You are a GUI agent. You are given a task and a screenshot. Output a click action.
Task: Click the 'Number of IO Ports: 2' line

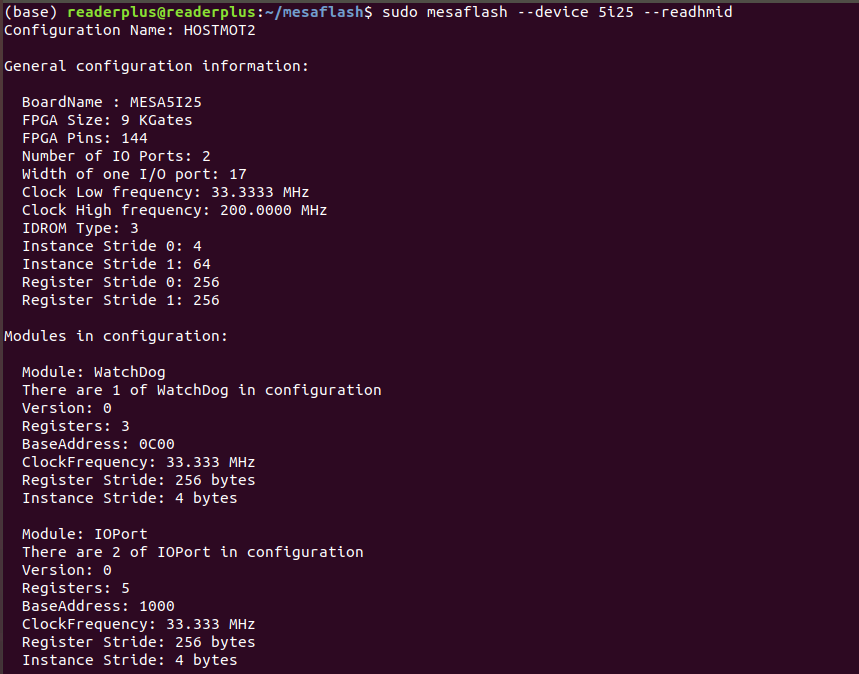click(116, 156)
